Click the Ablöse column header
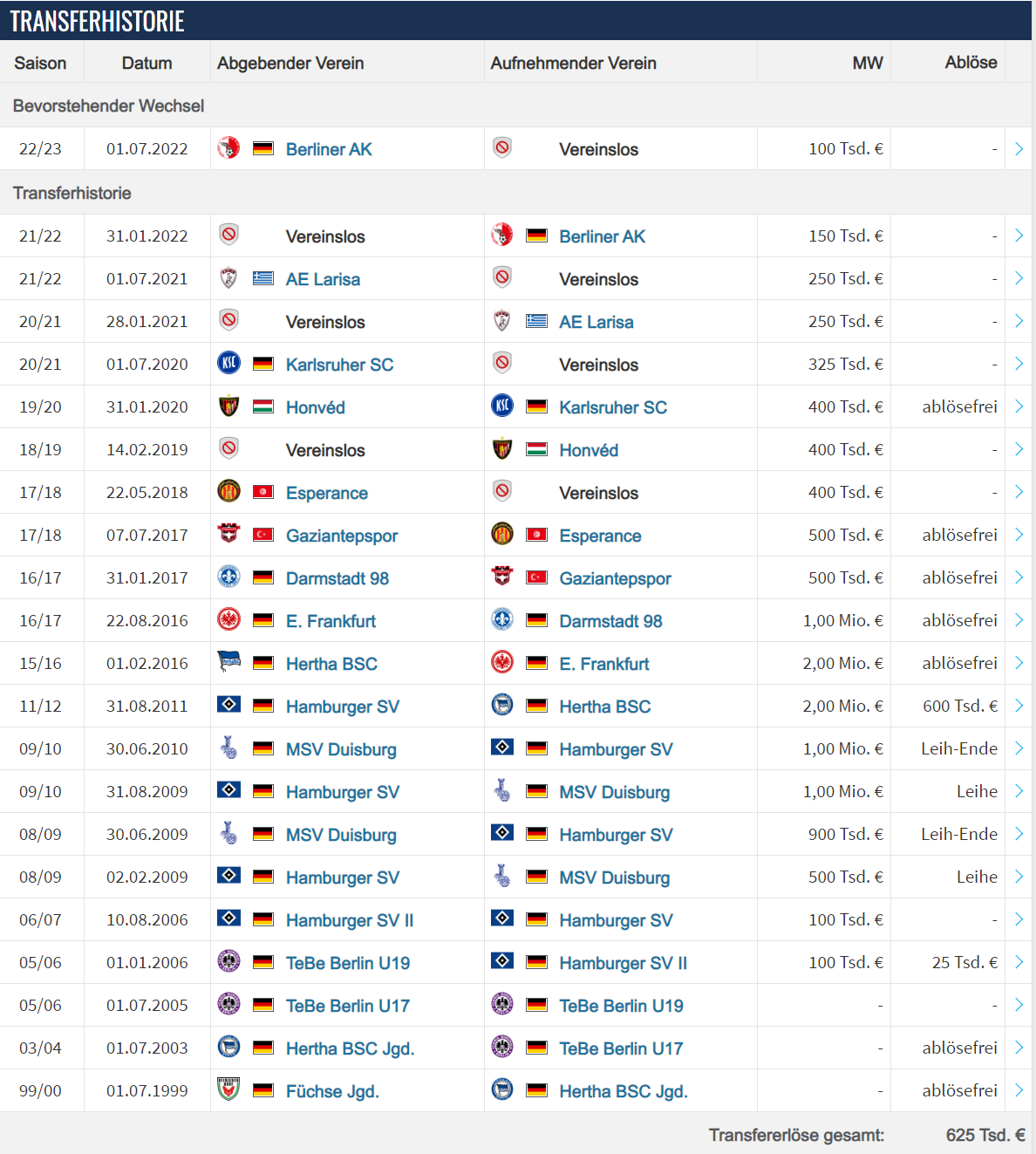Image resolution: width=1036 pixels, height=1154 pixels. point(971,62)
